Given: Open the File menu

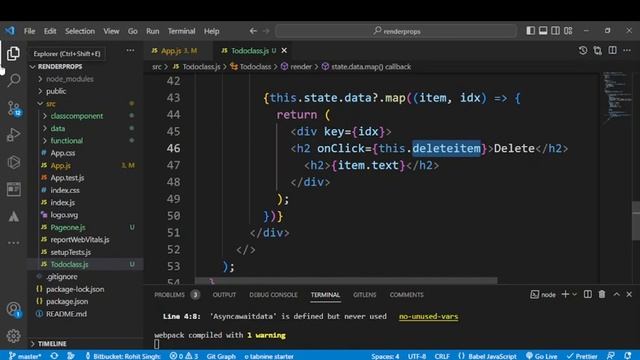Looking at the screenshot, I should tap(29, 31).
